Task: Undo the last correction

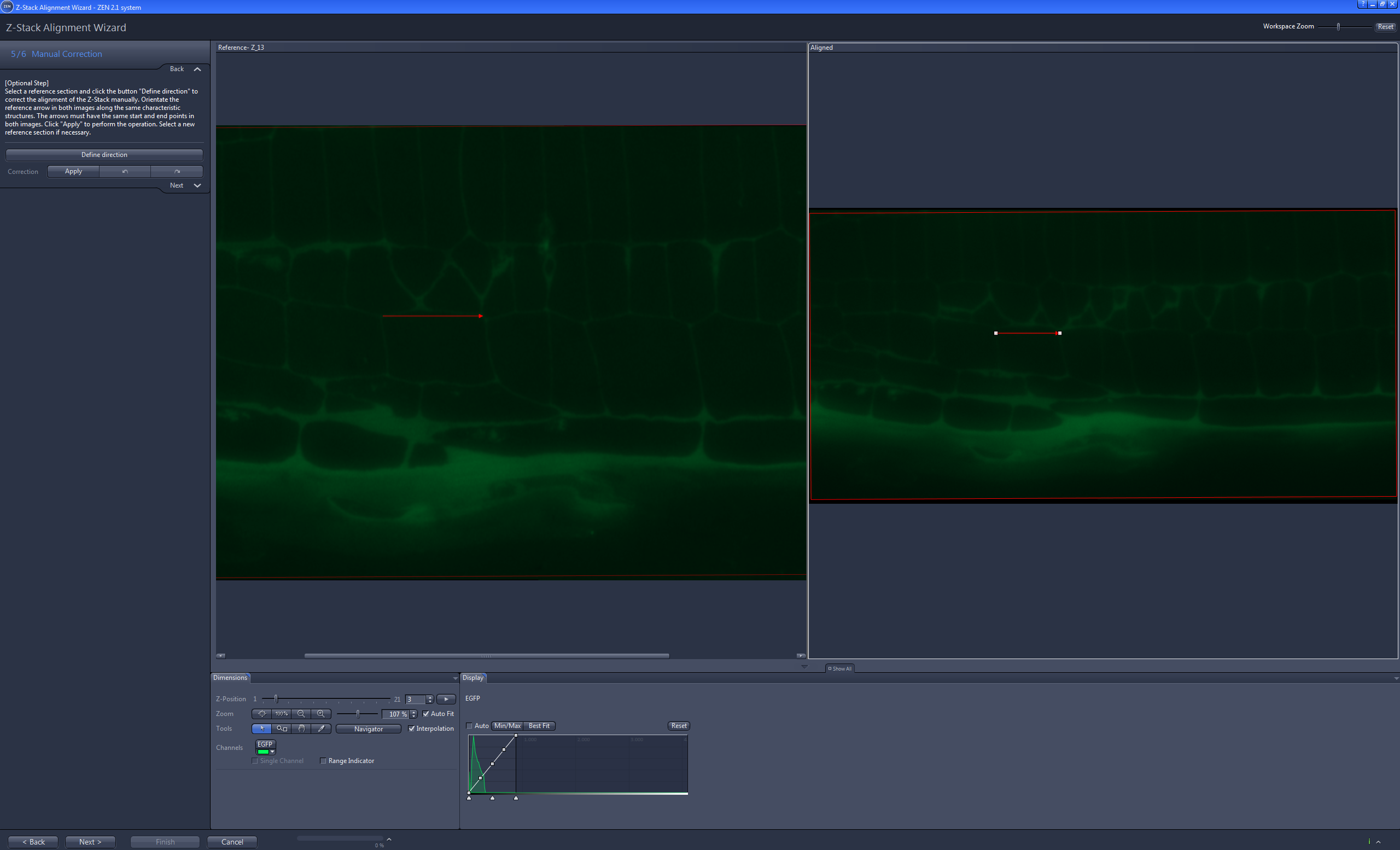Action: (125, 171)
